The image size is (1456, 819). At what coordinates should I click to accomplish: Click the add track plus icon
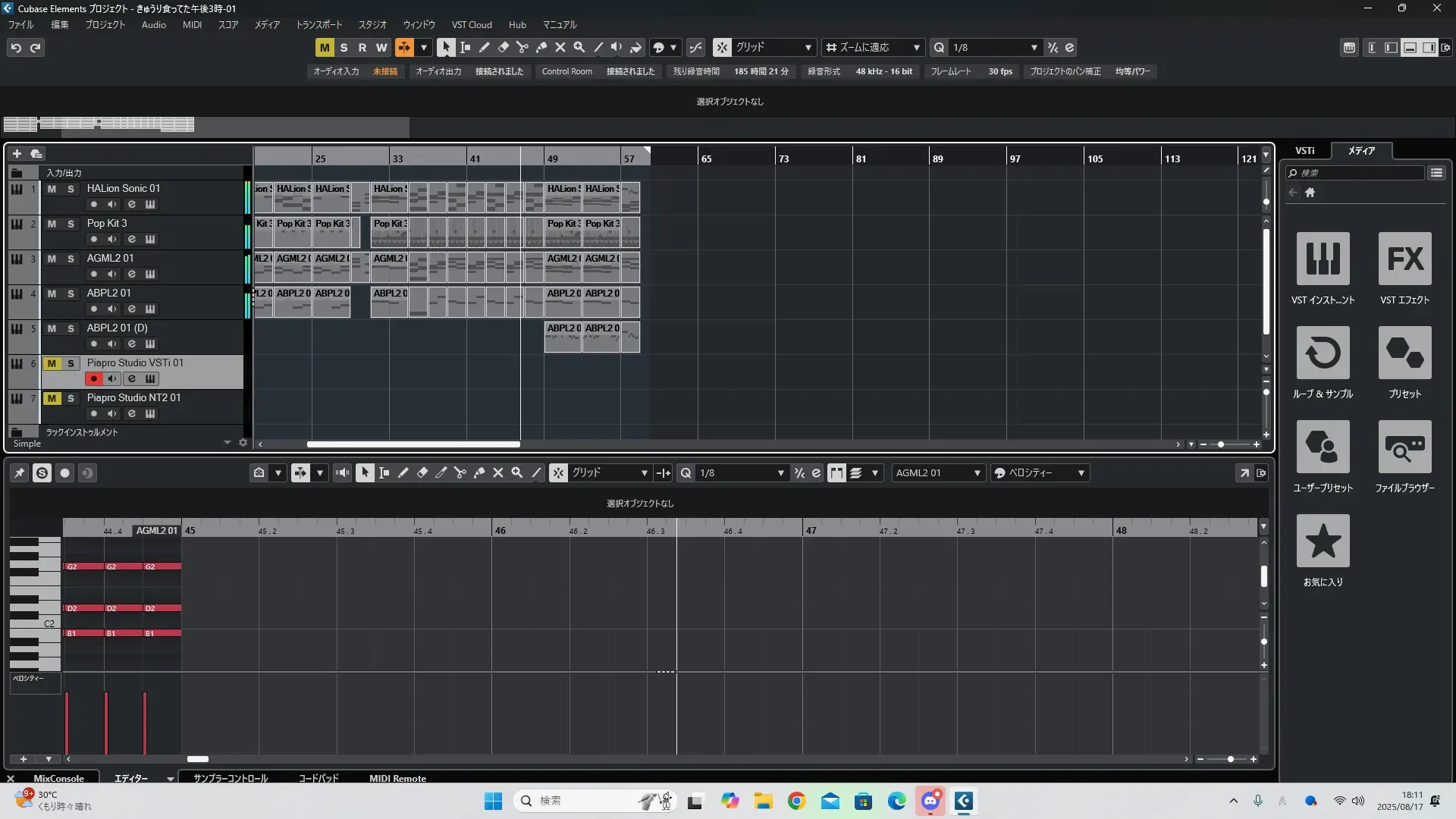[x=17, y=154]
